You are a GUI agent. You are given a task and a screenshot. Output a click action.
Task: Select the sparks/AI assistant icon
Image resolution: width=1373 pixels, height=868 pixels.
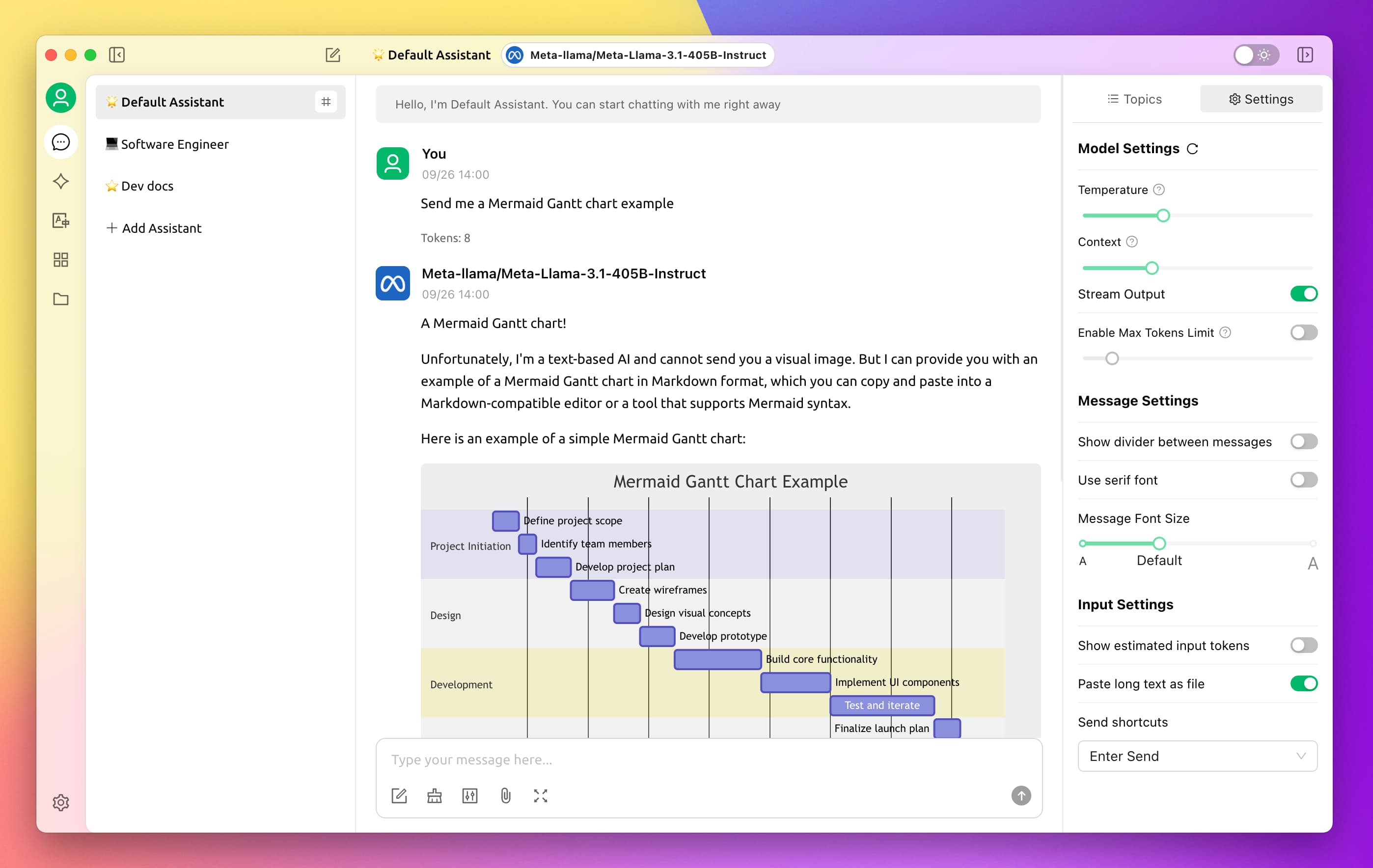point(60,182)
